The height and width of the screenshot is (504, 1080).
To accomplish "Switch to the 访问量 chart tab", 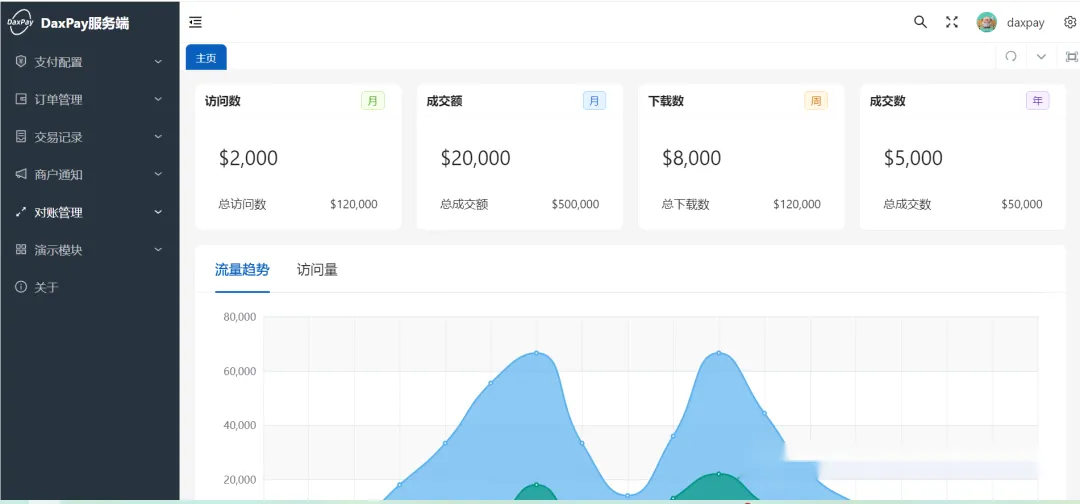I will 318,270.
